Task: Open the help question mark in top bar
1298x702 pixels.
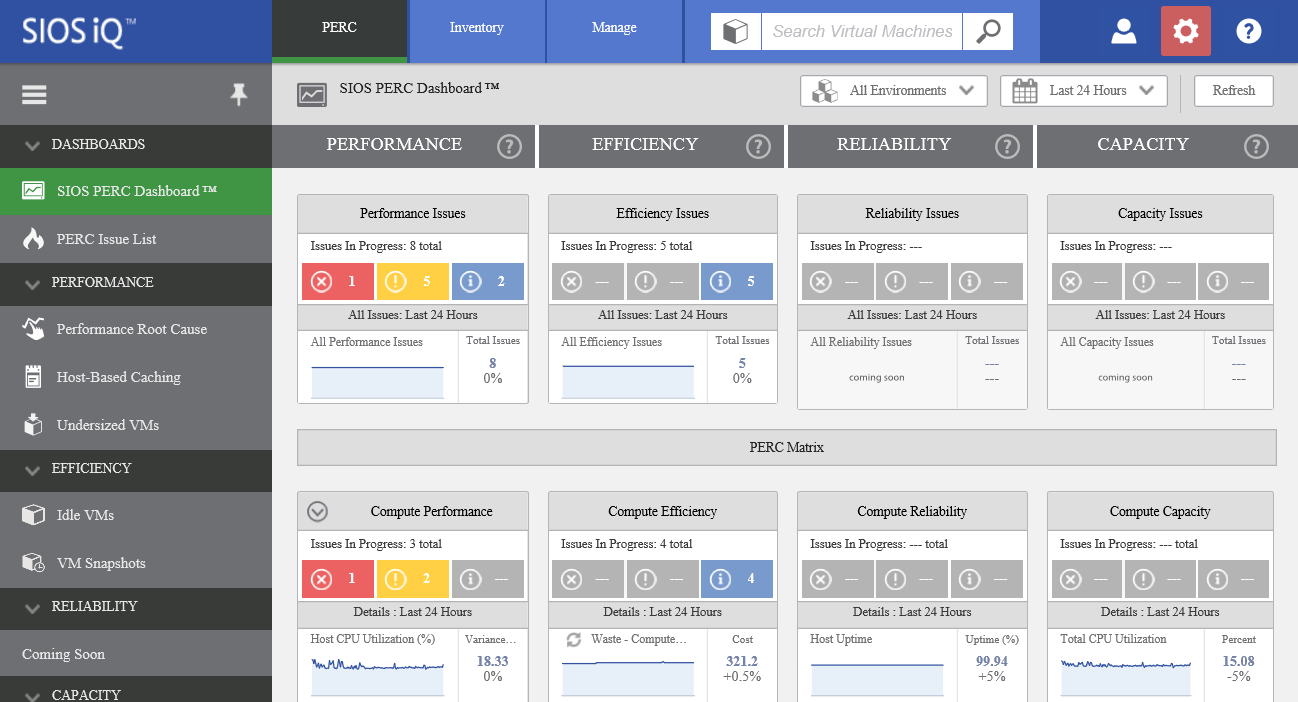Action: click(1249, 31)
